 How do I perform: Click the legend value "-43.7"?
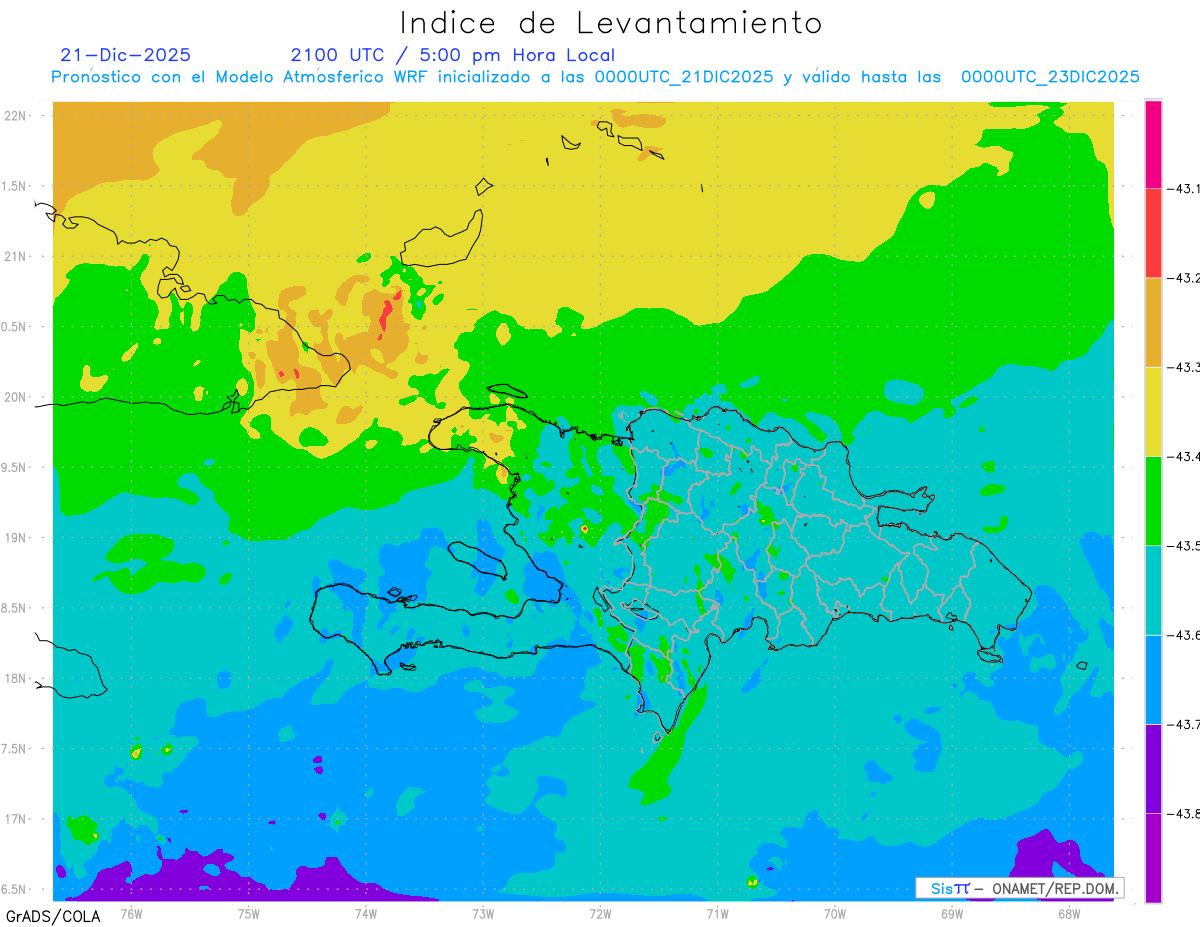(x=1183, y=724)
